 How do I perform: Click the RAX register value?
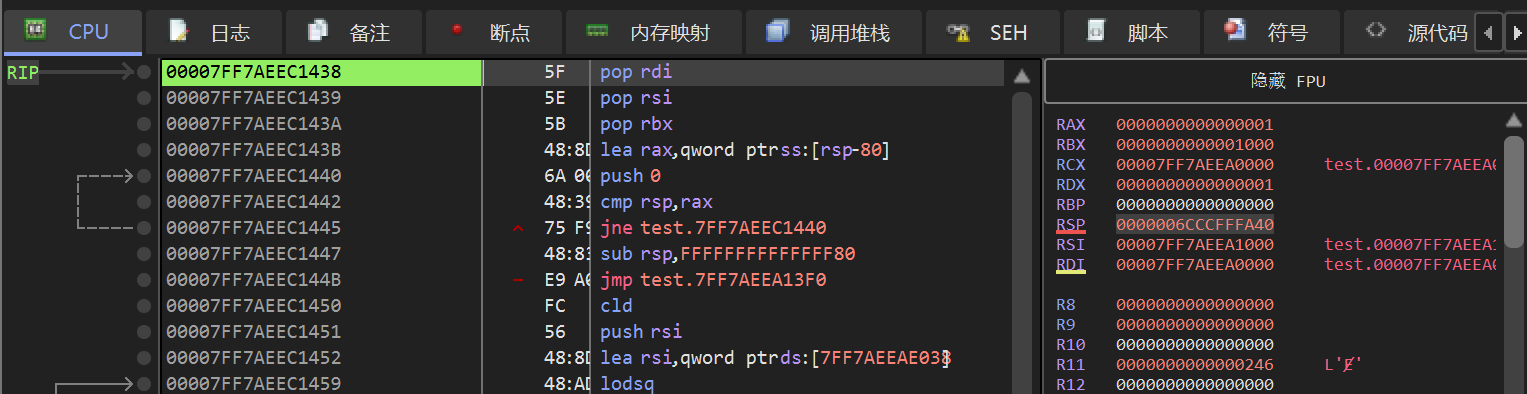point(1195,125)
